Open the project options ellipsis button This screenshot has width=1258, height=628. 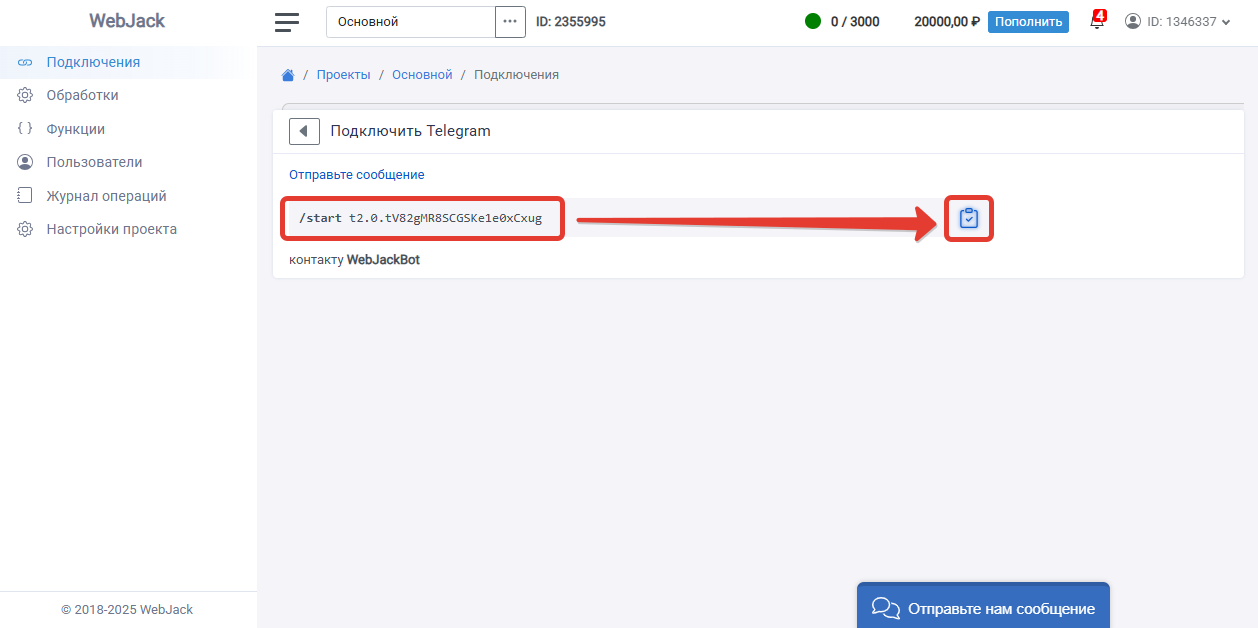(x=510, y=21)
